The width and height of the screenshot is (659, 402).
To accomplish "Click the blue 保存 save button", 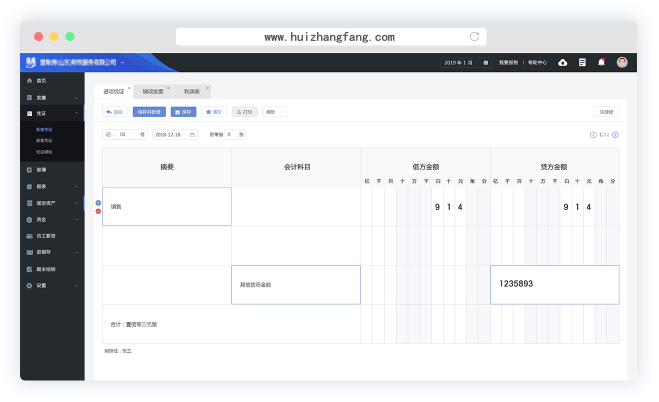I will [183, 112].
